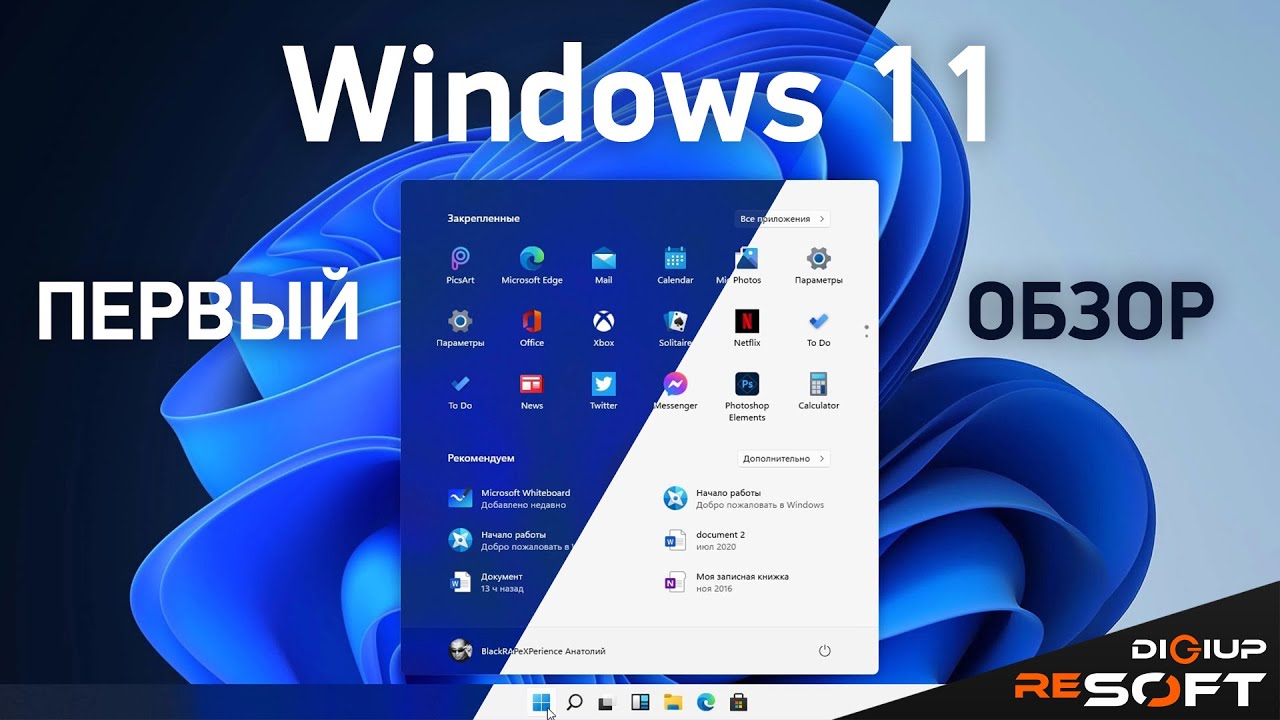Open the Calculator app
This screenshot has height=720, width=1280.
pyautogui.click(x=818, y=391)
